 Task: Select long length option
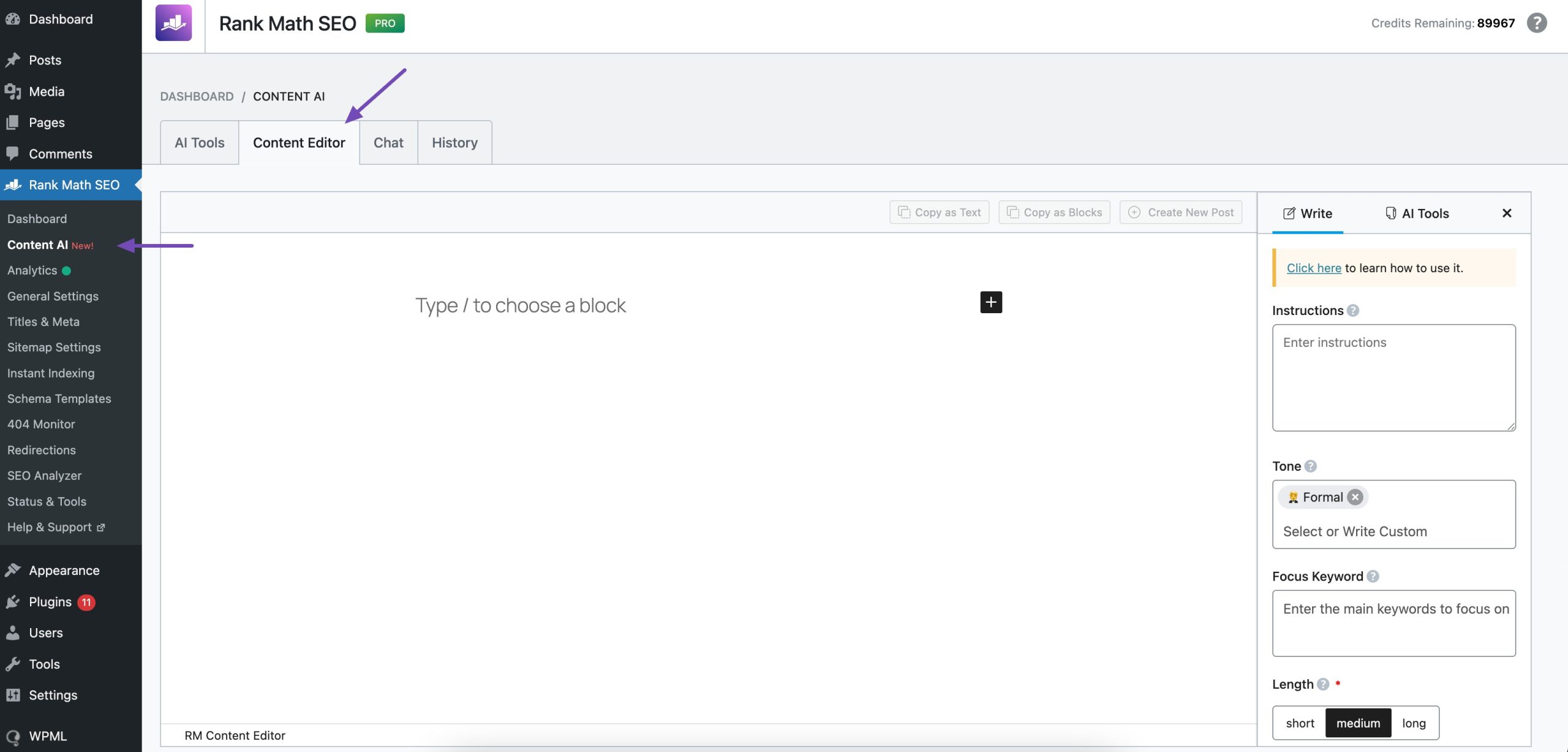(1414, 723)
